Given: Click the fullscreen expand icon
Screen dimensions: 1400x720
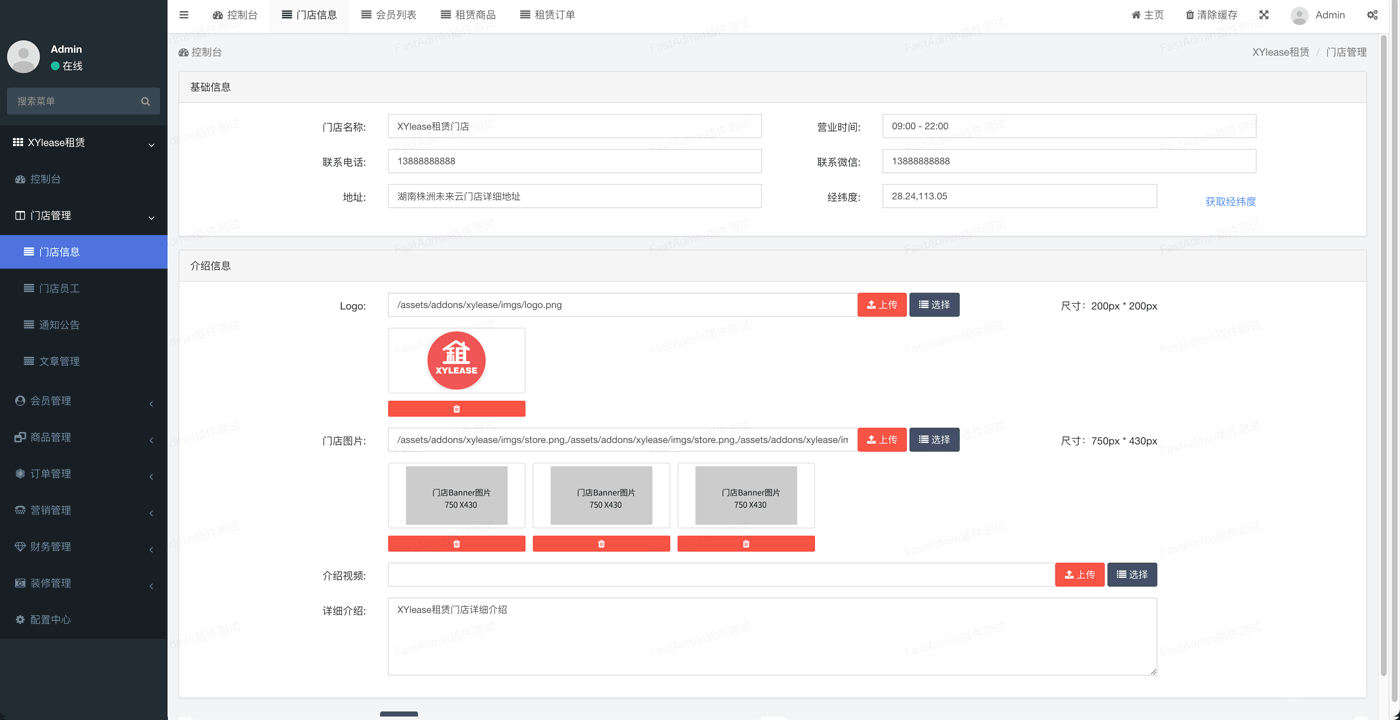Looking at the screenshot, I should click(x=1264, y=15).
